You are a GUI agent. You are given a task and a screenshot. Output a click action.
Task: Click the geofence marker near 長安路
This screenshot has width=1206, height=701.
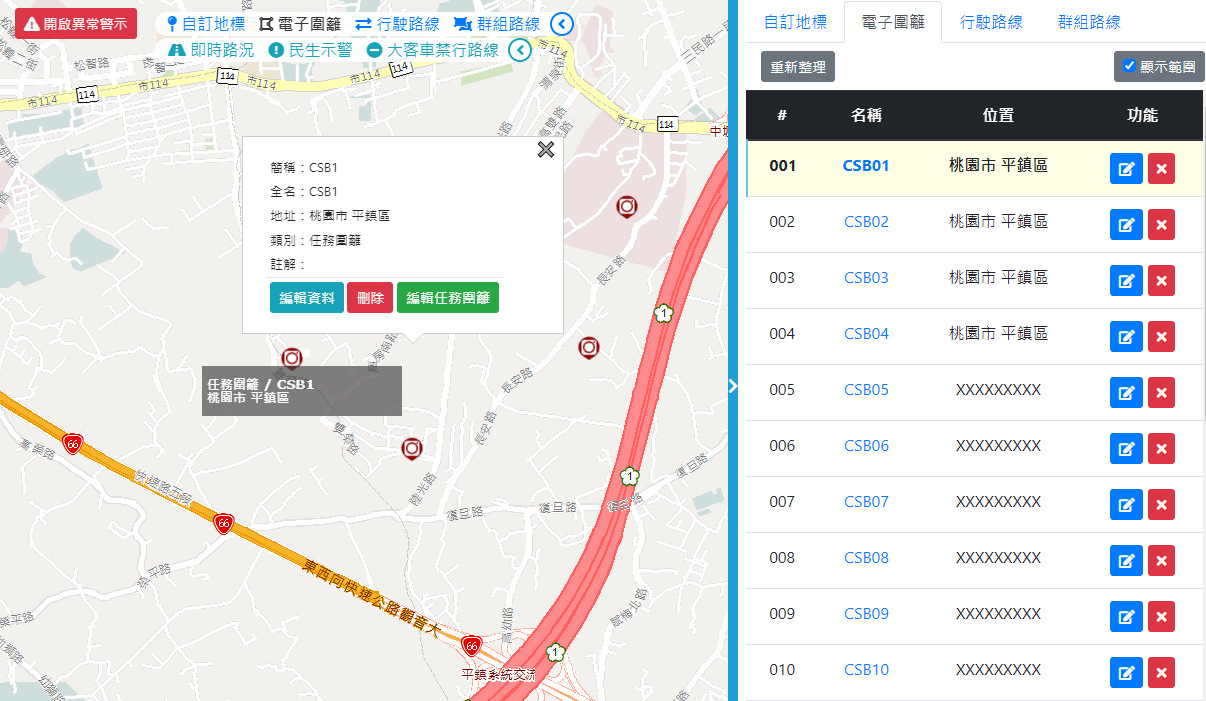pyautogui.click(x=589, y=348)
